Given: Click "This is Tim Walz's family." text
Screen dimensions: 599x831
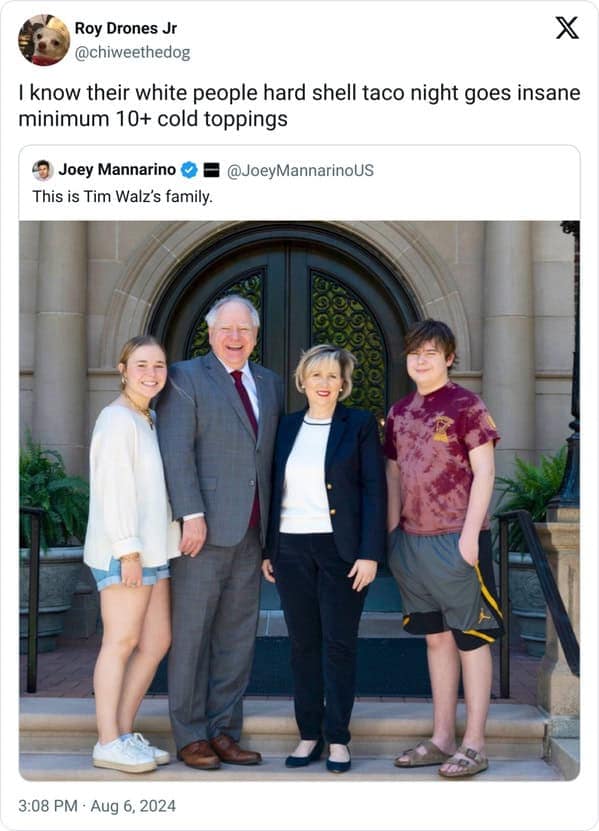Looking at the screenshot, I should point(122,197).
